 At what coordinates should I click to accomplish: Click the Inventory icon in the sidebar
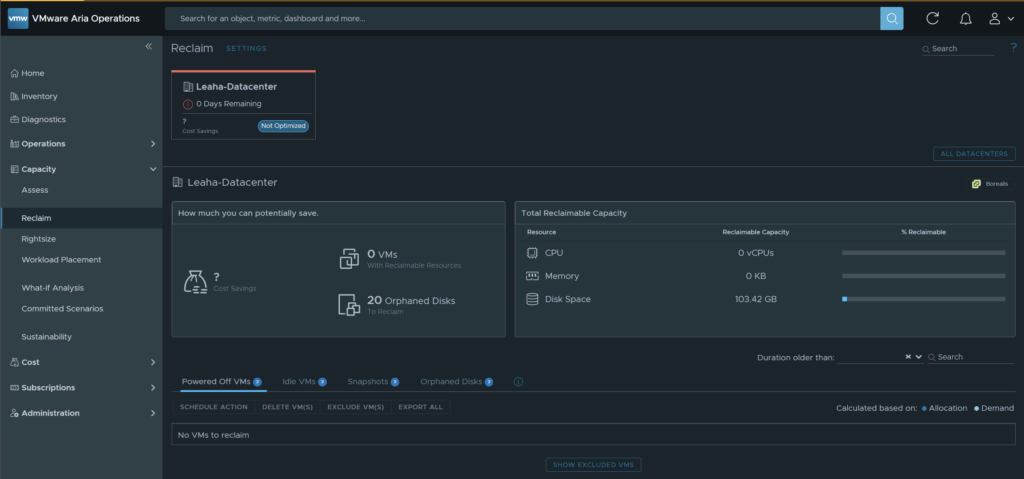[14, 97]
